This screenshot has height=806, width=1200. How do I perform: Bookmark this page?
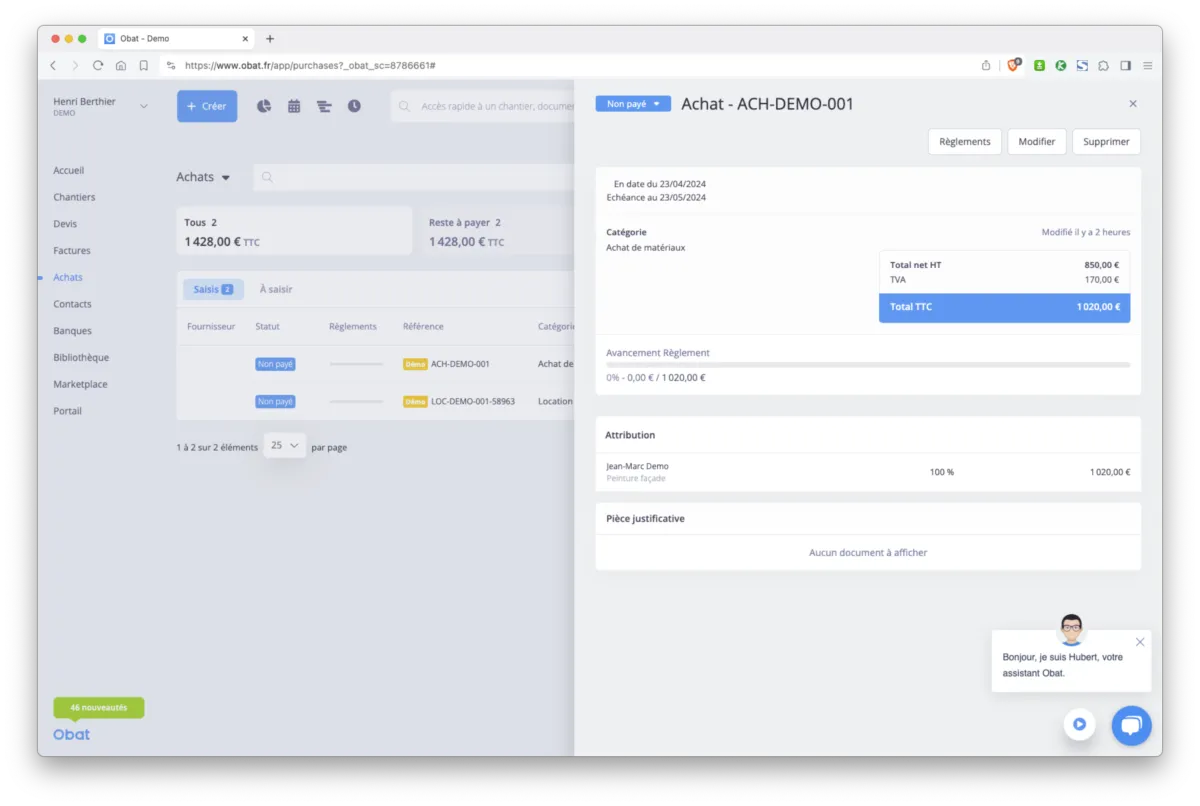pos(144,65)
